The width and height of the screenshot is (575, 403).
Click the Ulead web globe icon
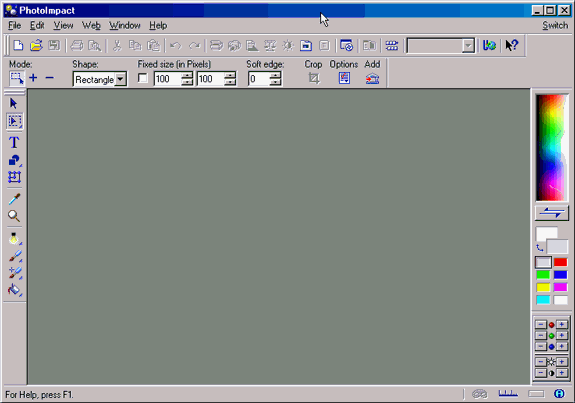coord(489,45)
